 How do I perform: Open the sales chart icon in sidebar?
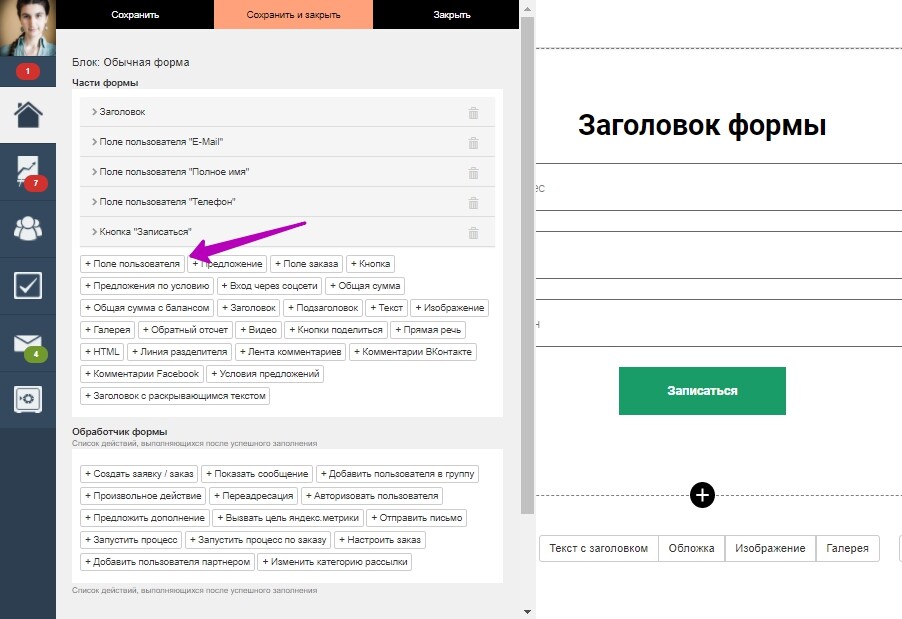tap(28, 171)
